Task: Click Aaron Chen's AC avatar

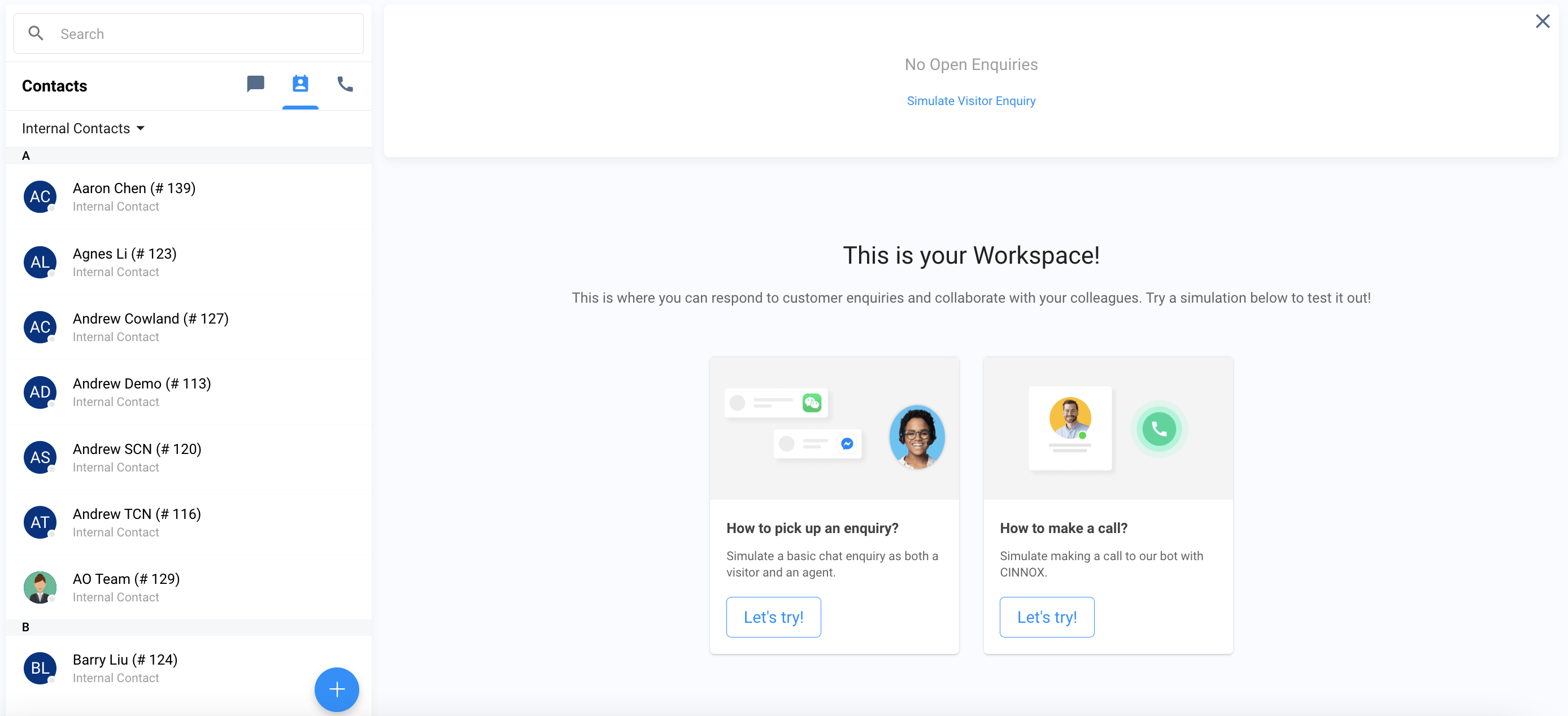Action: [40, 197]
